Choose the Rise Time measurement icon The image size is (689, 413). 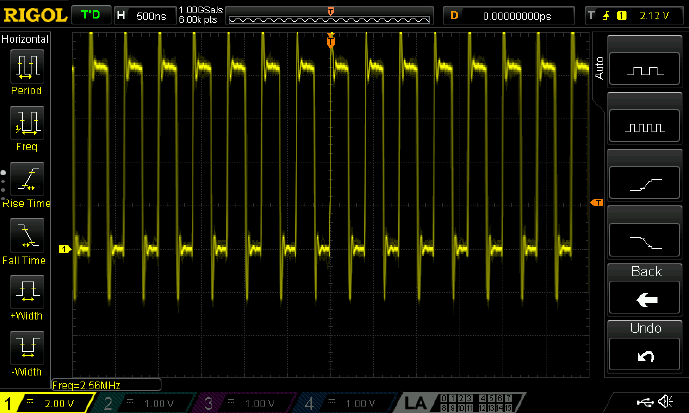(27, 179)
